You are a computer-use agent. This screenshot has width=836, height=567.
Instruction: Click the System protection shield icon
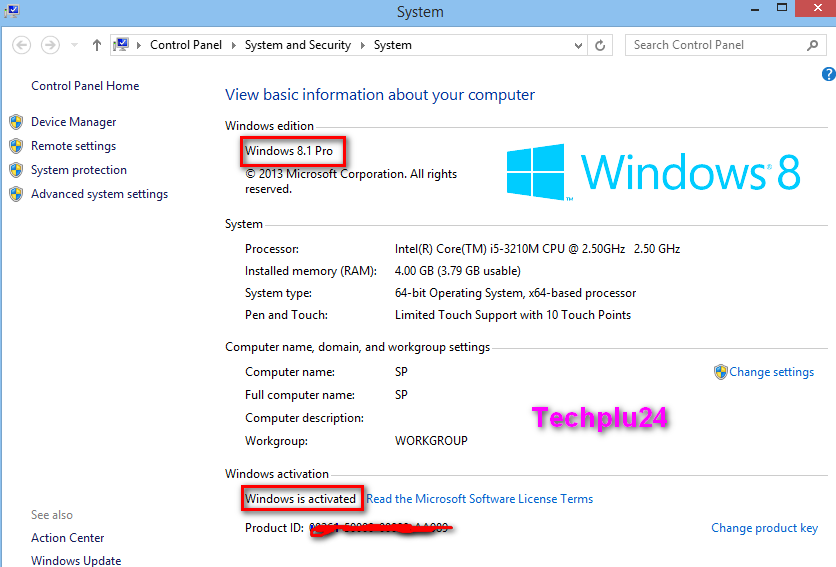(x=16, y=170)
